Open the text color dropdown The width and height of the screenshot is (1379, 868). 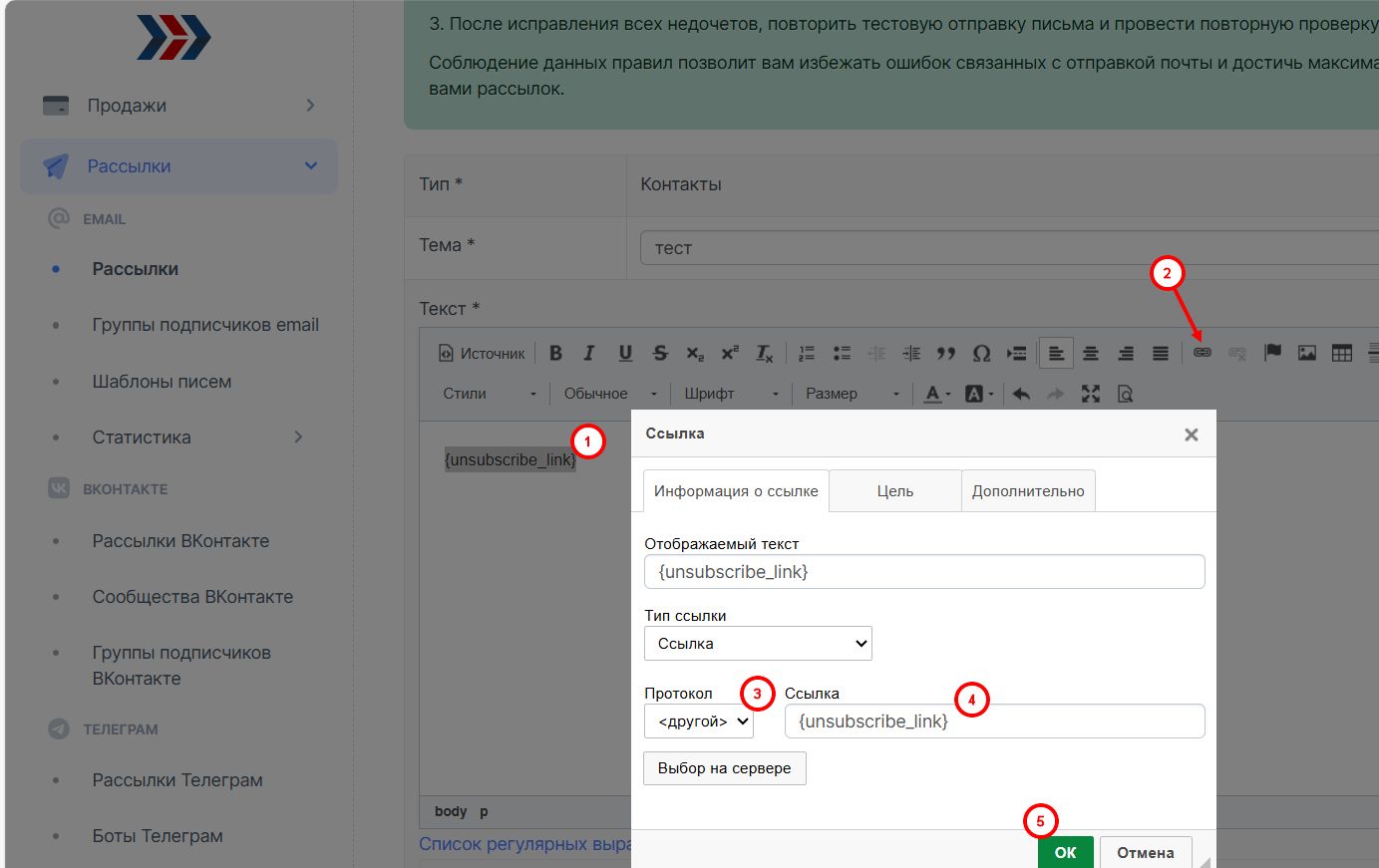click(937, 394)
